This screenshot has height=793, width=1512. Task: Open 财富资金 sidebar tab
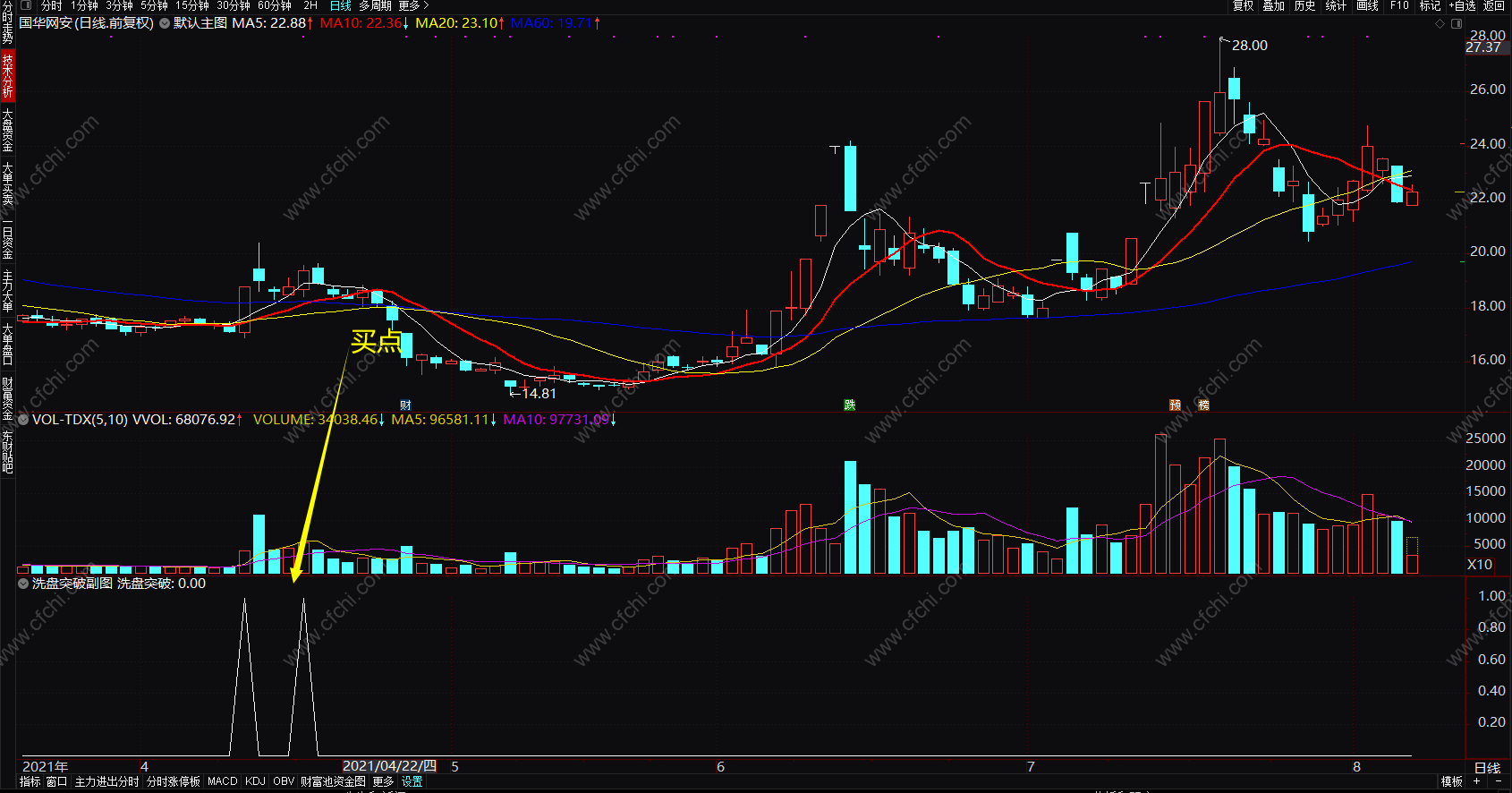(7, 398)
